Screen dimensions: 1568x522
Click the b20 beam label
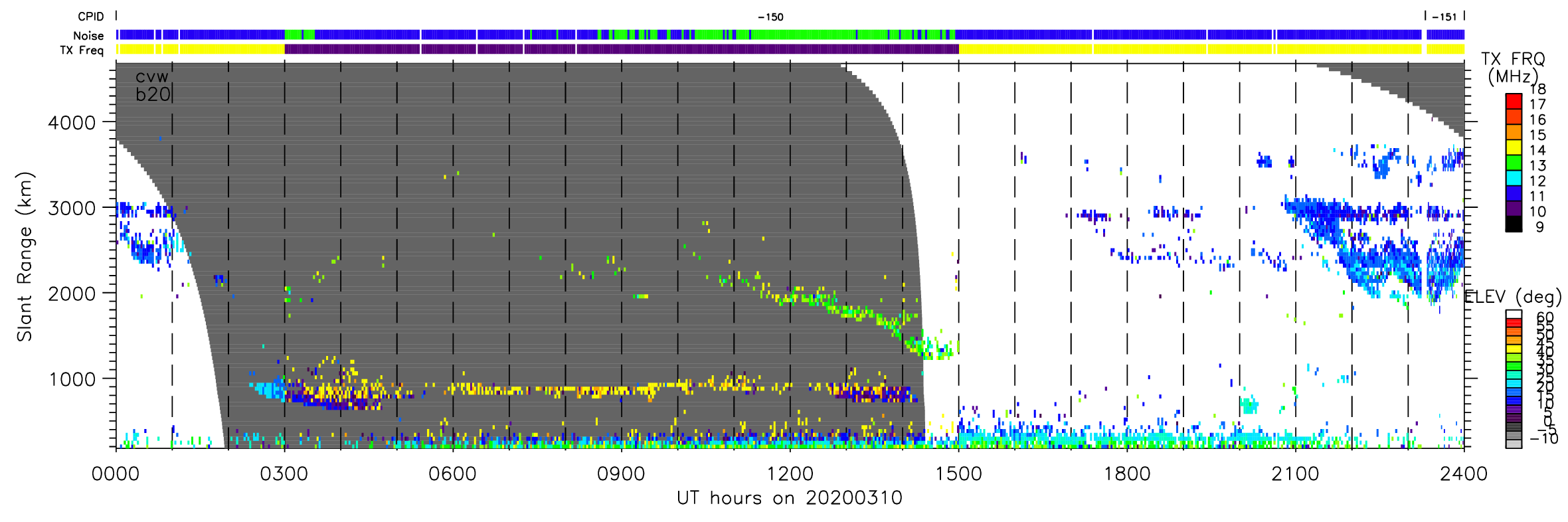click(x=153, y=94)
